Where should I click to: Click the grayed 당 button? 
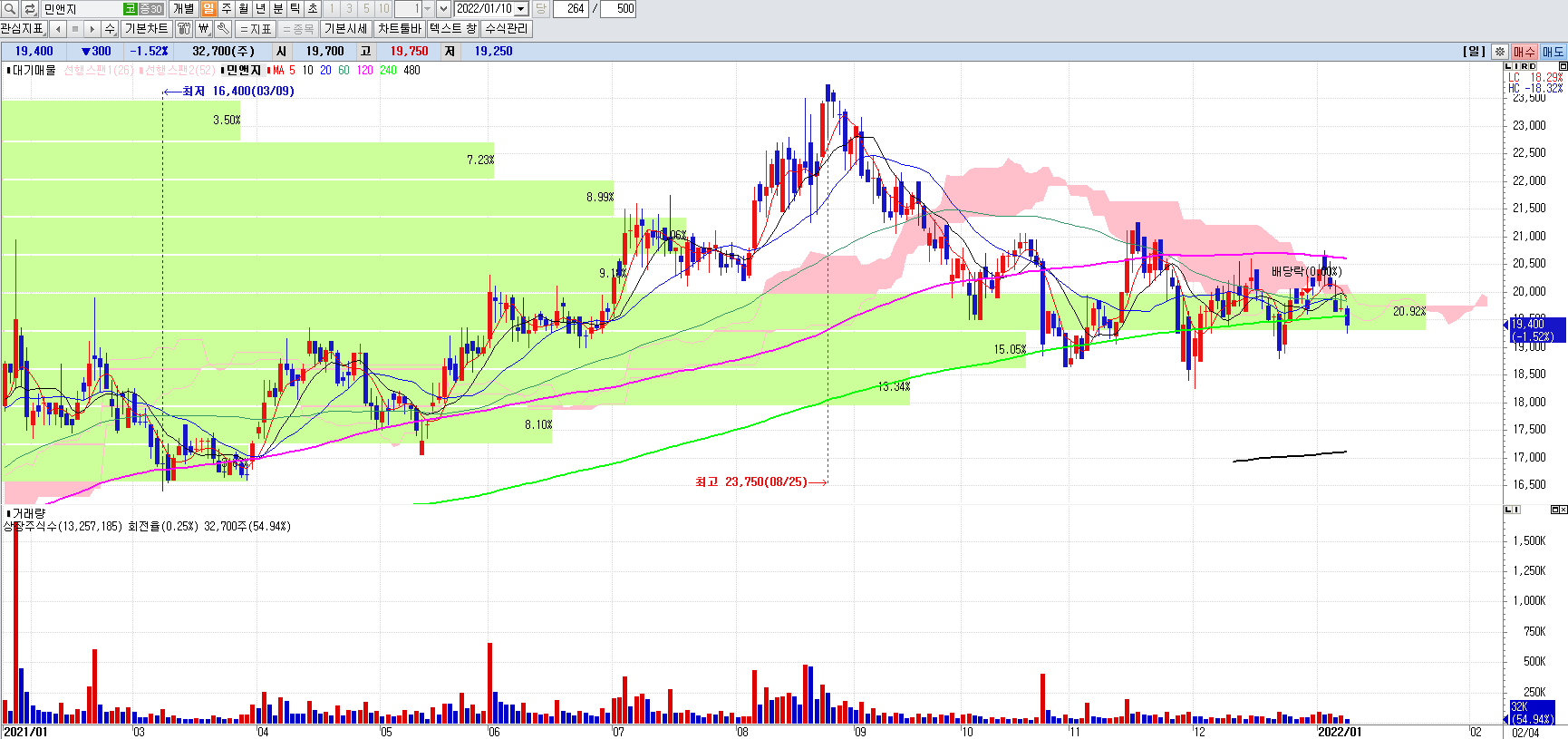click(540, 9)
